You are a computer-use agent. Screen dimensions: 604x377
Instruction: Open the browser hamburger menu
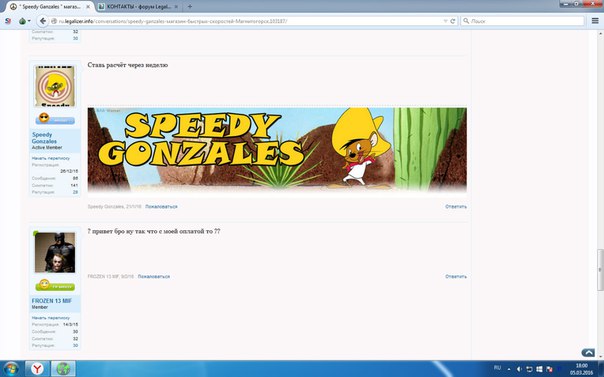coord(595,21)
